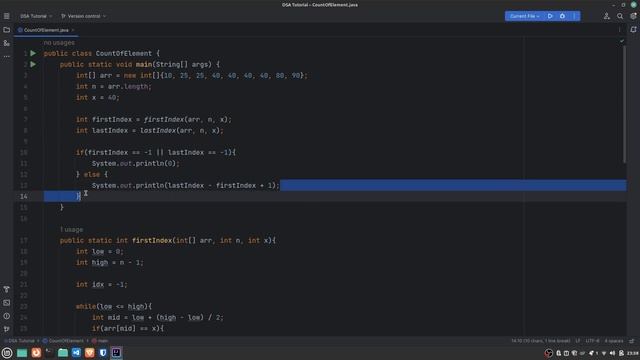Image resolution: width=640 pixels, height=360 pixels.
Task: Open the Structure tool window in the left sidebar
Action: pos(7,43)
